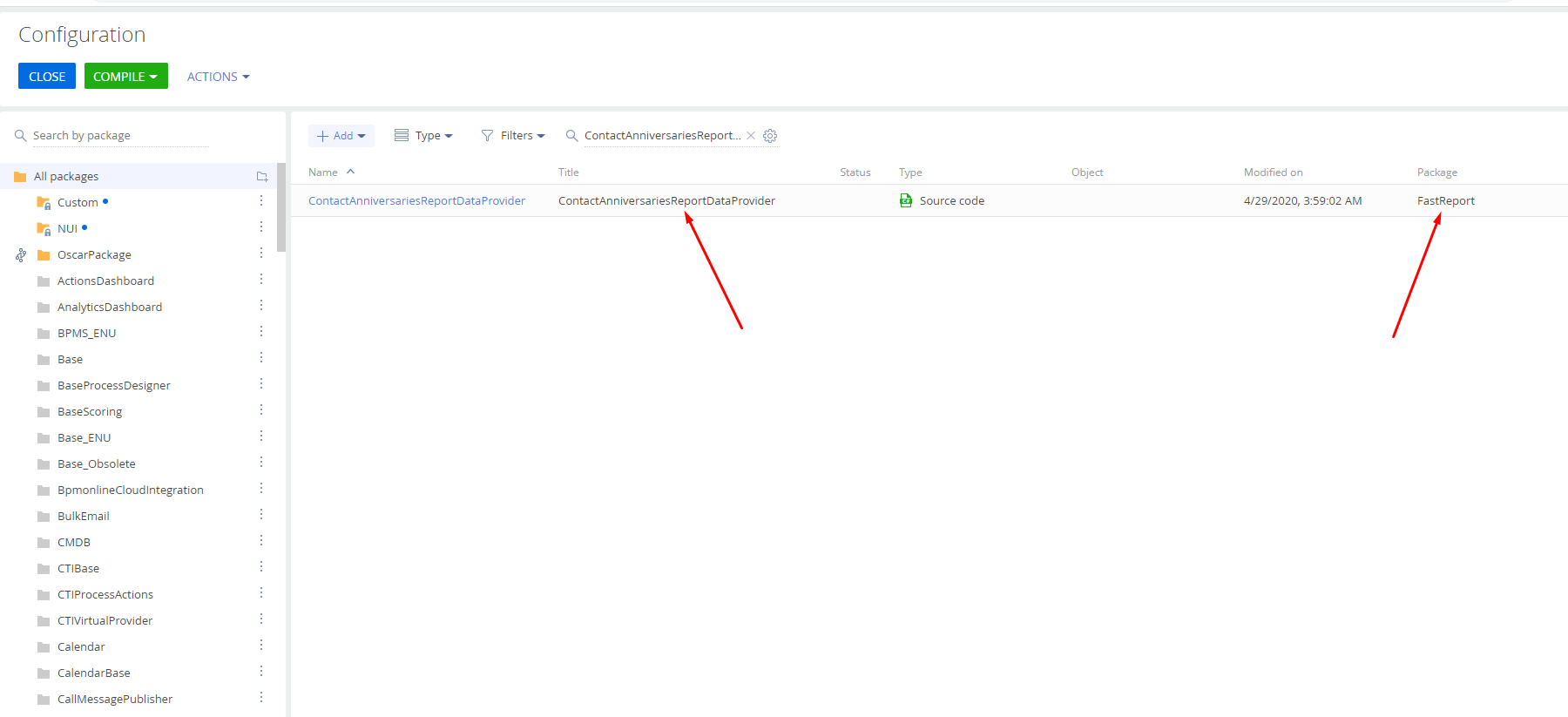1568x717 pixels.
Task: Open the Type filter dropdown
Action: click(424, 136)
